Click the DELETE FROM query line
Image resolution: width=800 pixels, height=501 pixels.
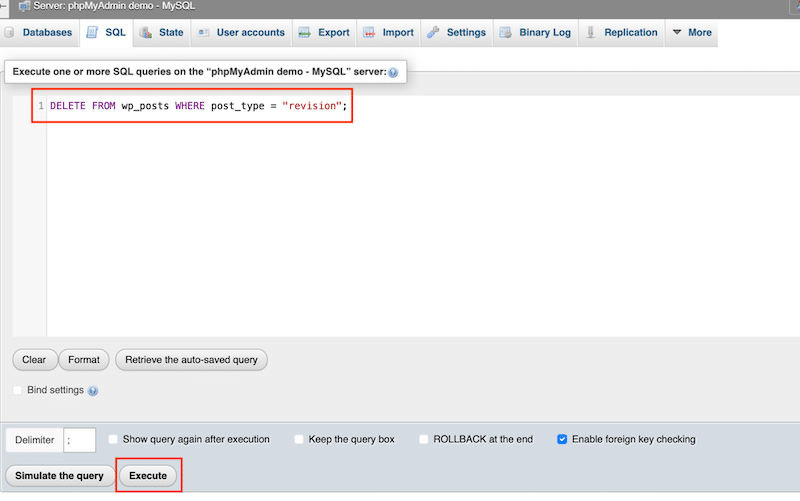pyautogui.click(x=198, y=106)
